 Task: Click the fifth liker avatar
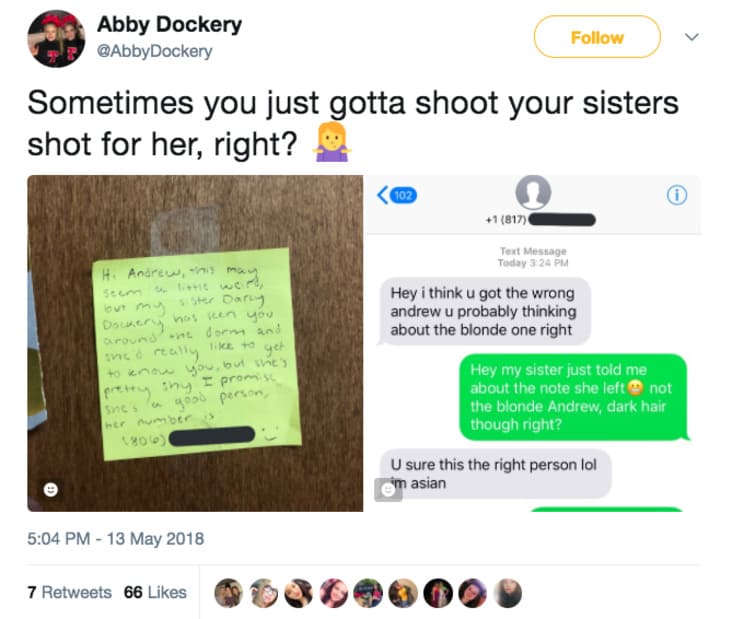368,593
